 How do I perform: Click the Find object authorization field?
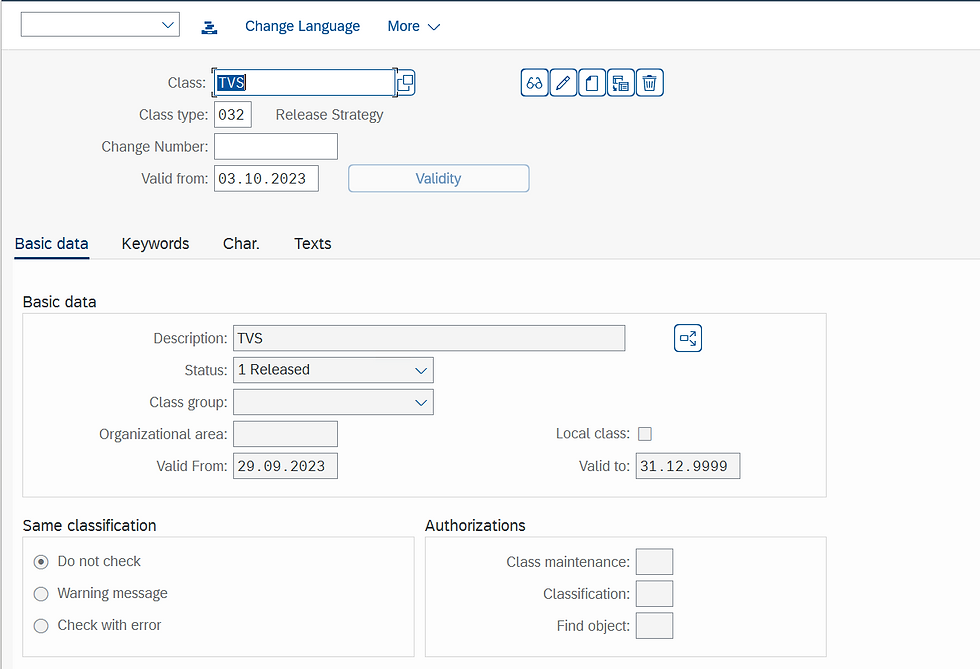654,625
